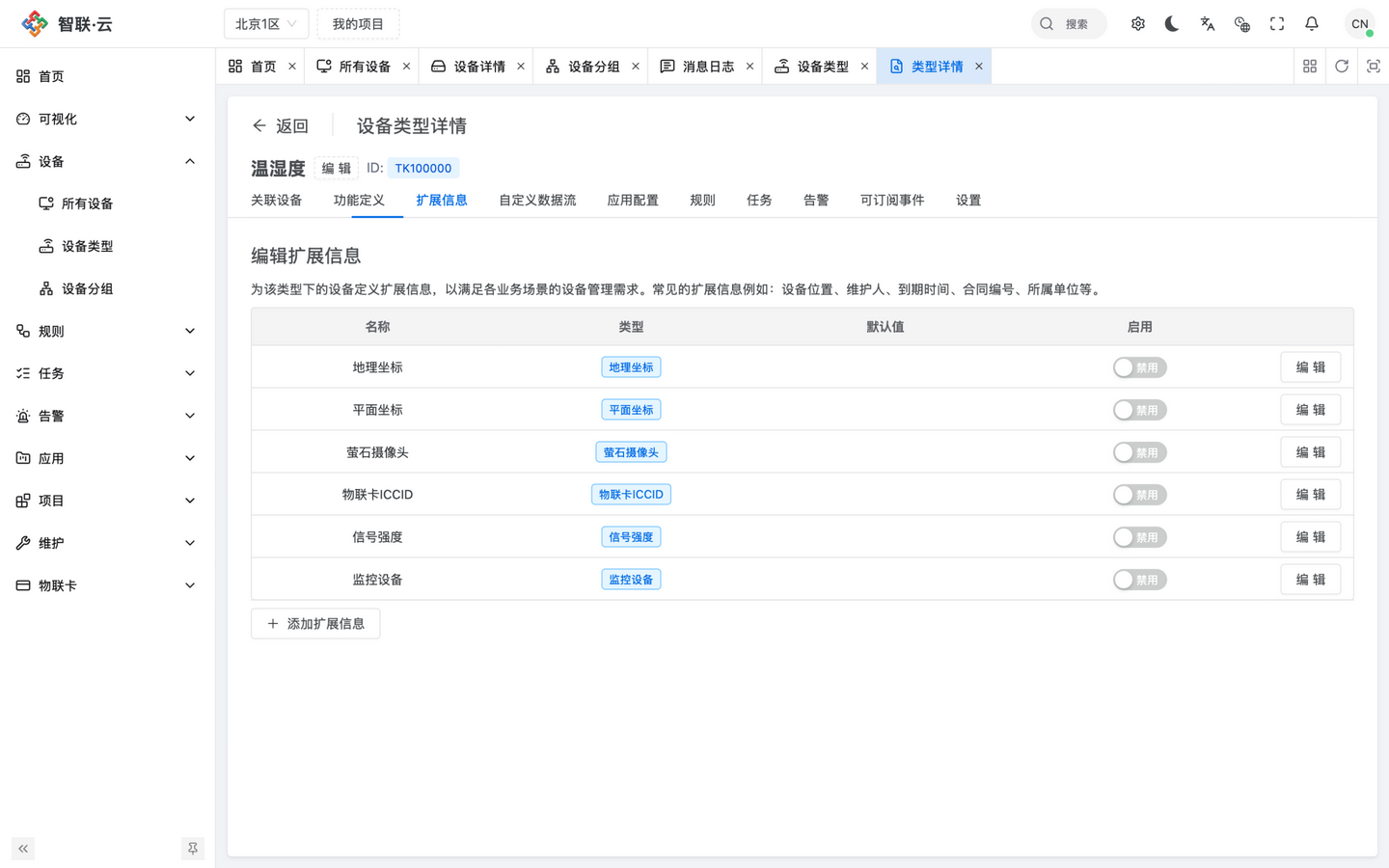Collapse the 设备 sidebar menu
The image size is (1389, 868).
click(x=107, y=161)
